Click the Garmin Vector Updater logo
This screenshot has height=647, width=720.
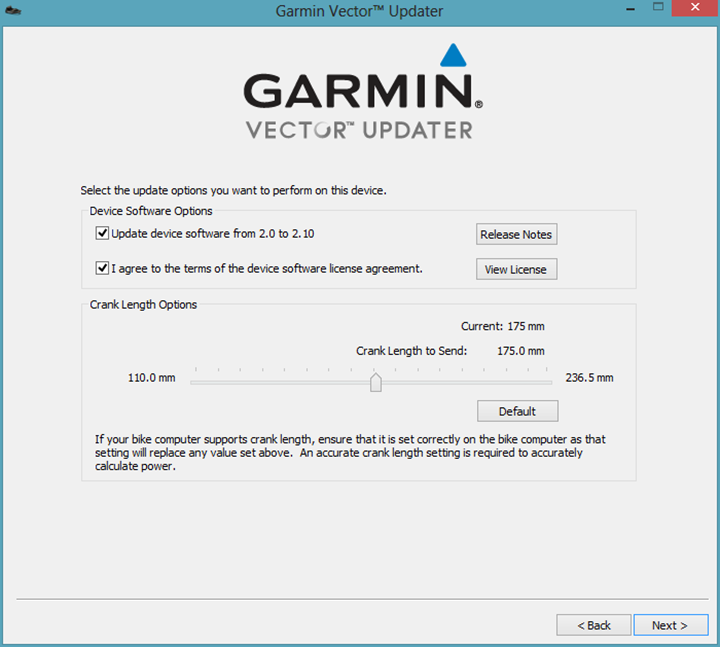(362, 92)
